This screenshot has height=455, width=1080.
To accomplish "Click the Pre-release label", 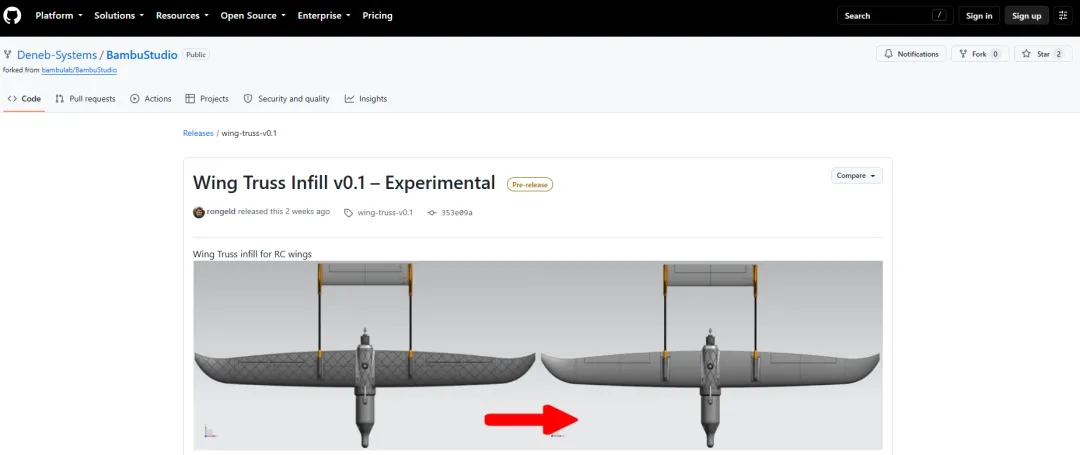I will pyautogui.click(x=530, y=184).
